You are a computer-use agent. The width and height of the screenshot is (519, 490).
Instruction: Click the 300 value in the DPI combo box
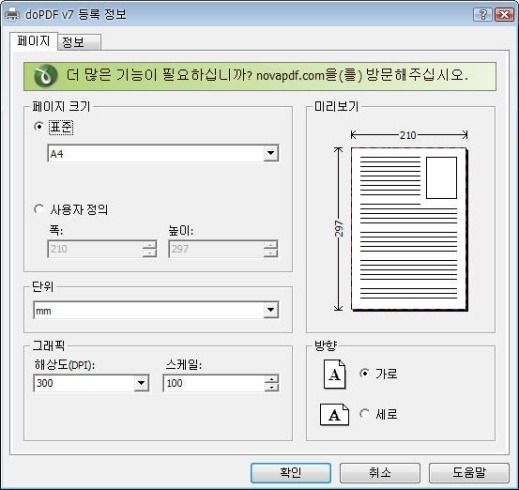[45, 383]
